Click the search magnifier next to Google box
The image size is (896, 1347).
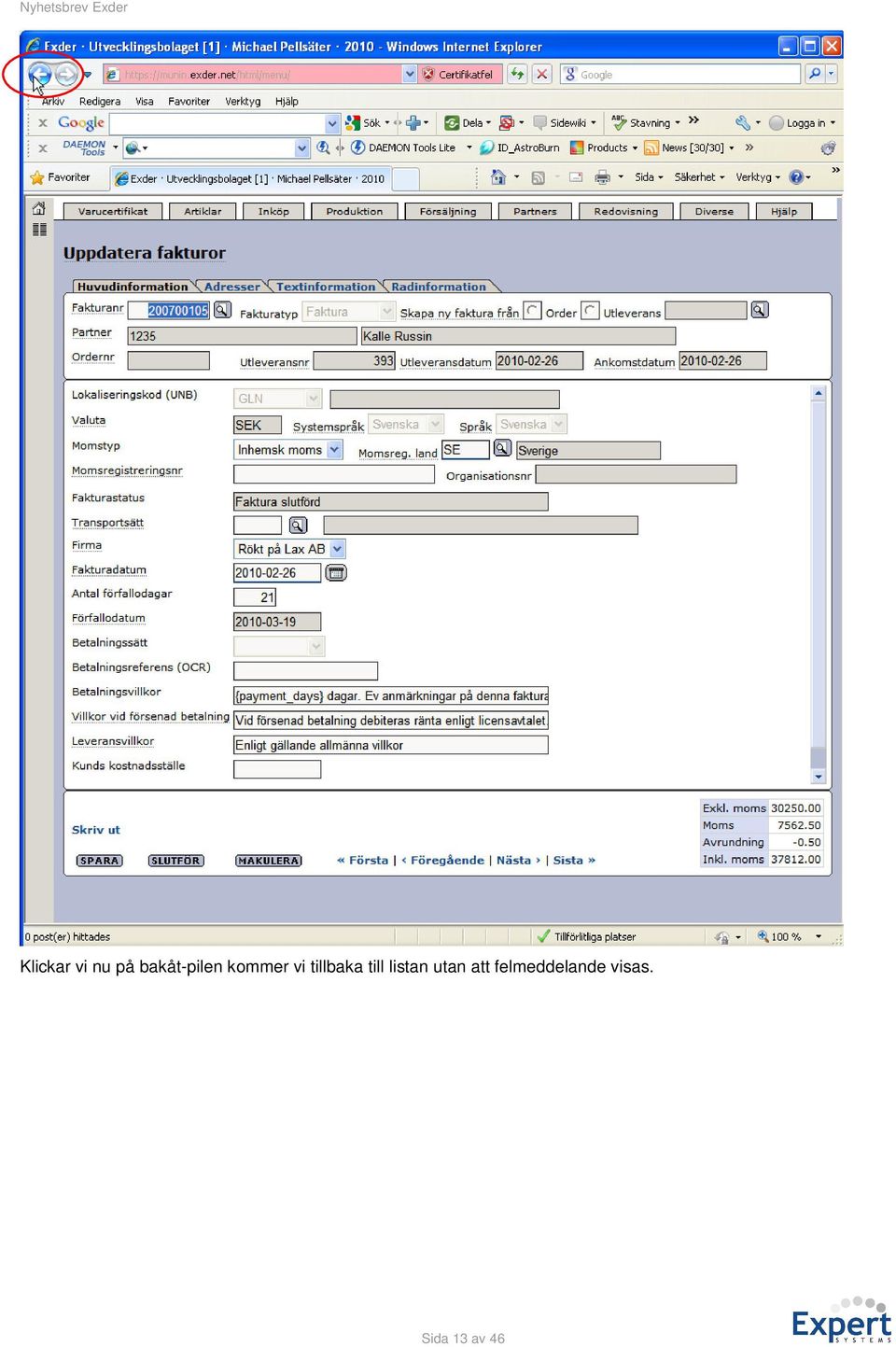815,74
